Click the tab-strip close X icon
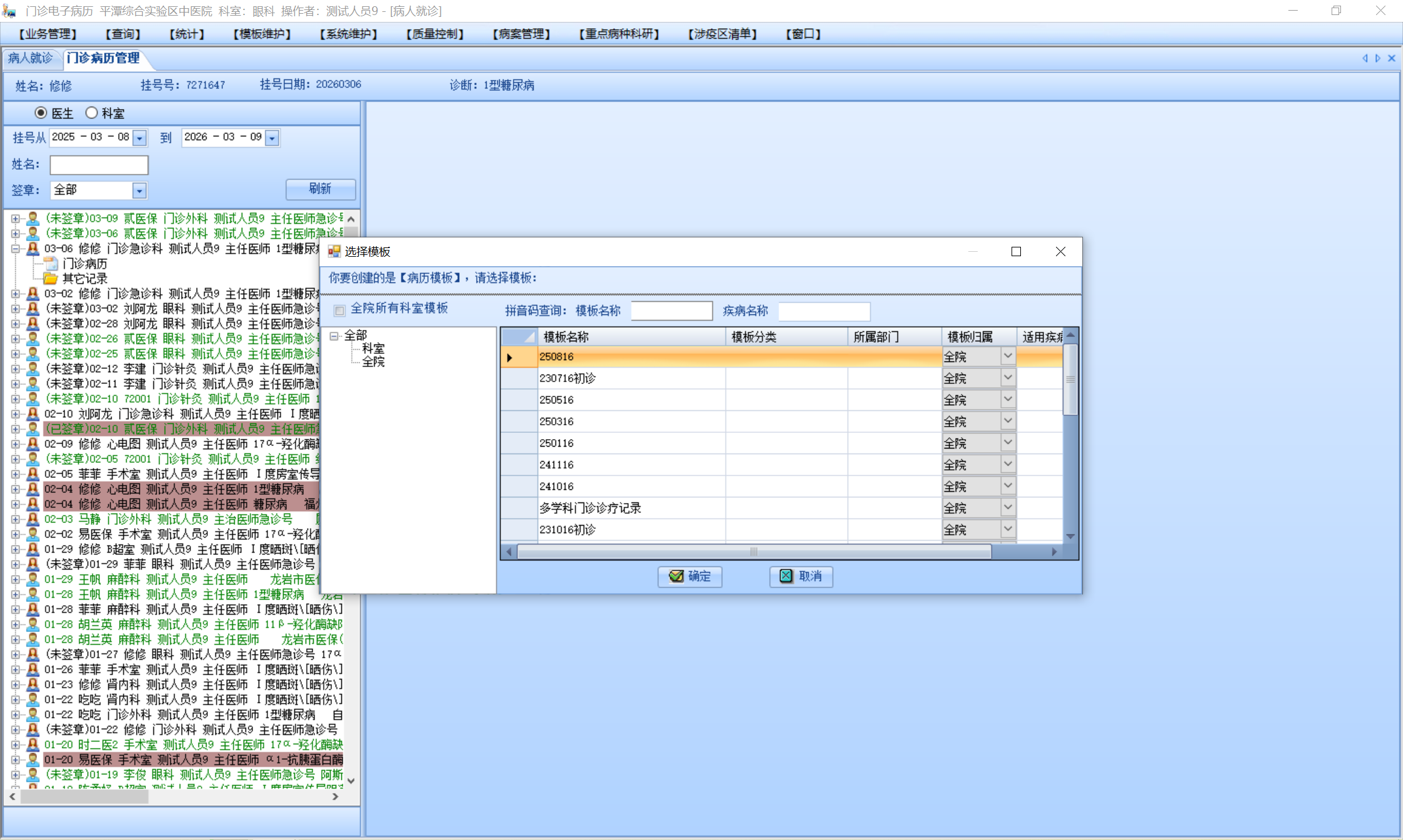This screenshot has height=840, width=1403. click(1392, 58)
